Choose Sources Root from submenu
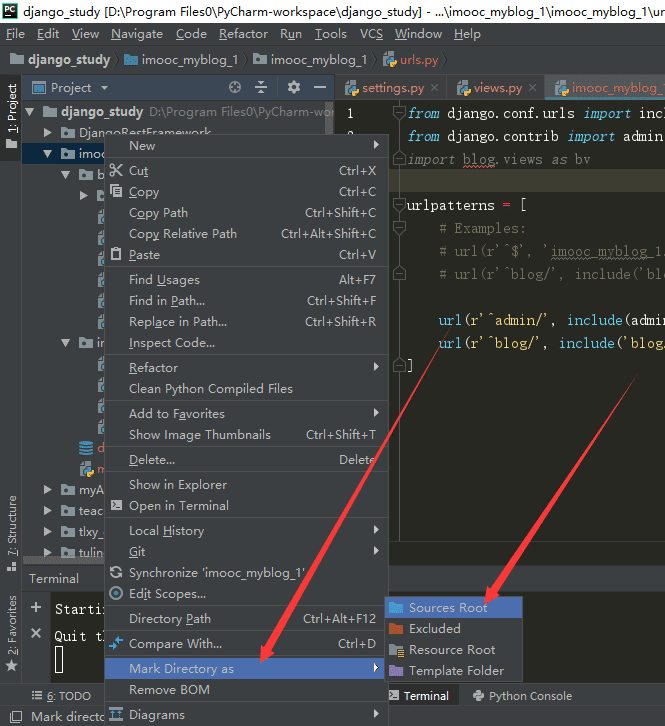 [x=454, y=607]
